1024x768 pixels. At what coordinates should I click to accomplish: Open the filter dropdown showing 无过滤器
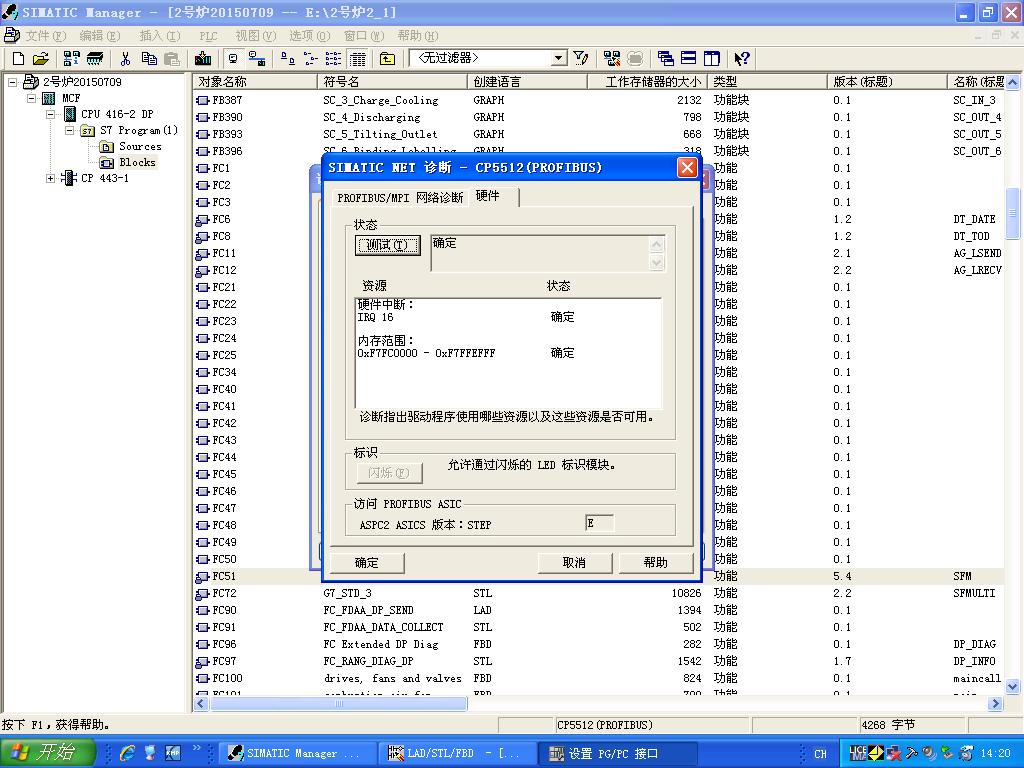pyautogui.click(x=558, y=58)
